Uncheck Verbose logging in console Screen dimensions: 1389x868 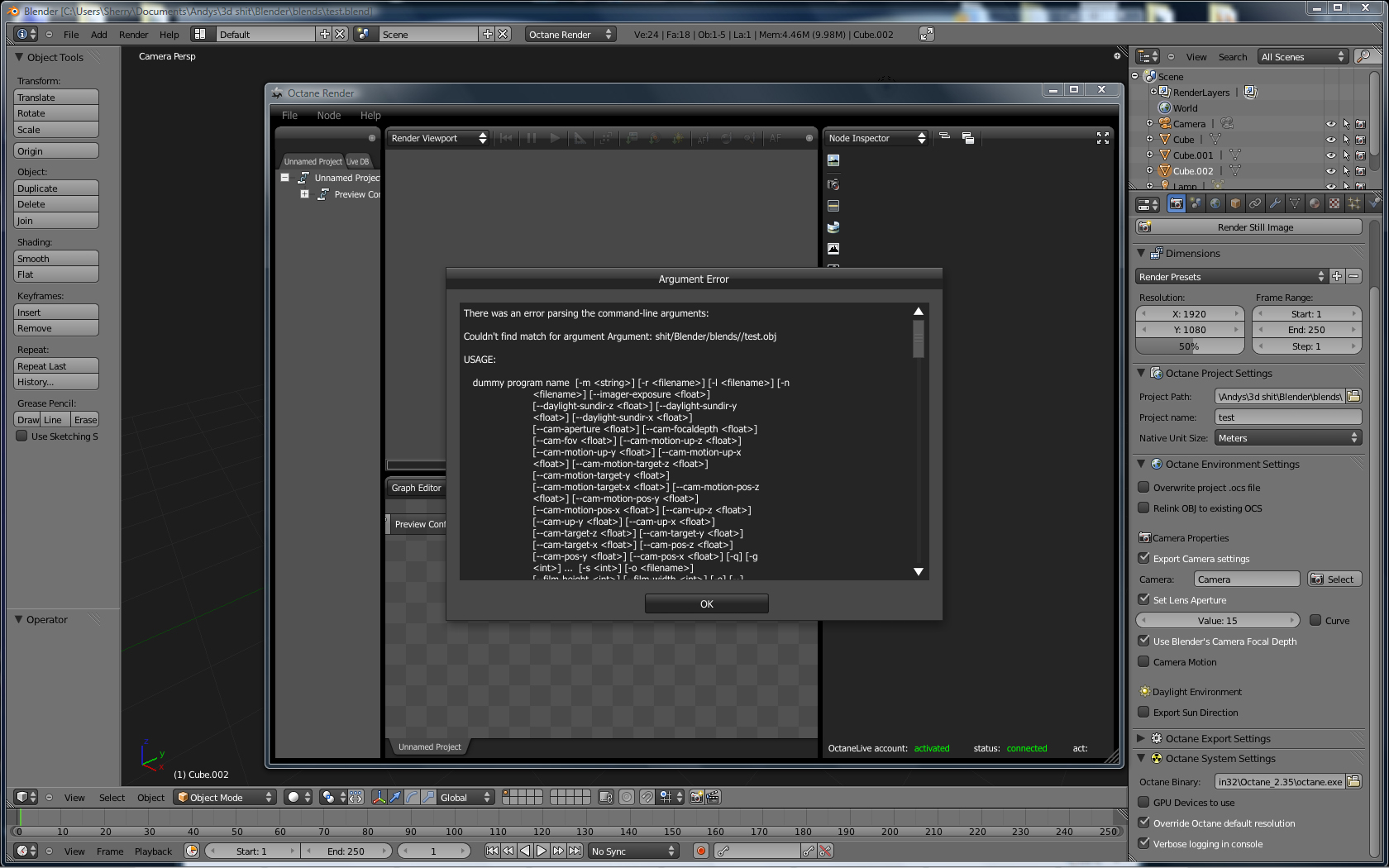[1144, 843]
